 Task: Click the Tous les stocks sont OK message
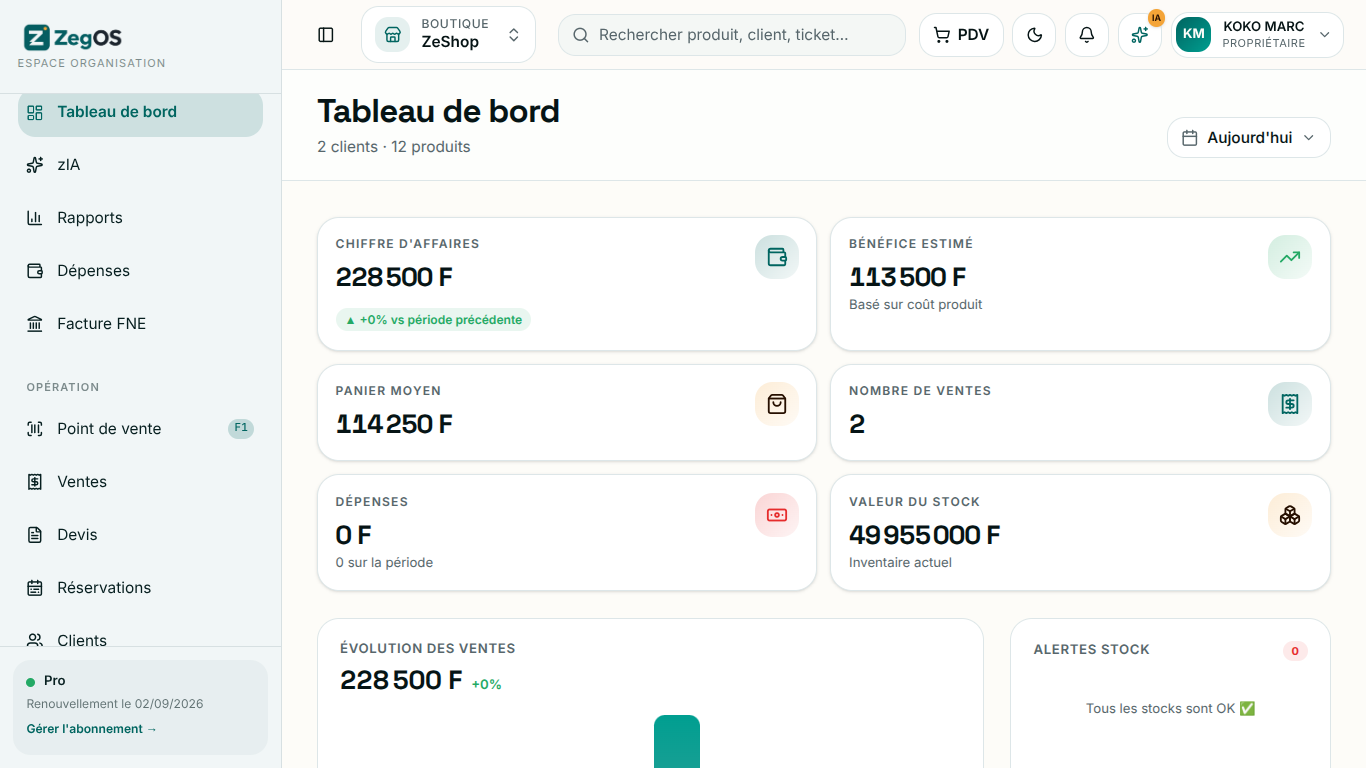(1170, 708)
